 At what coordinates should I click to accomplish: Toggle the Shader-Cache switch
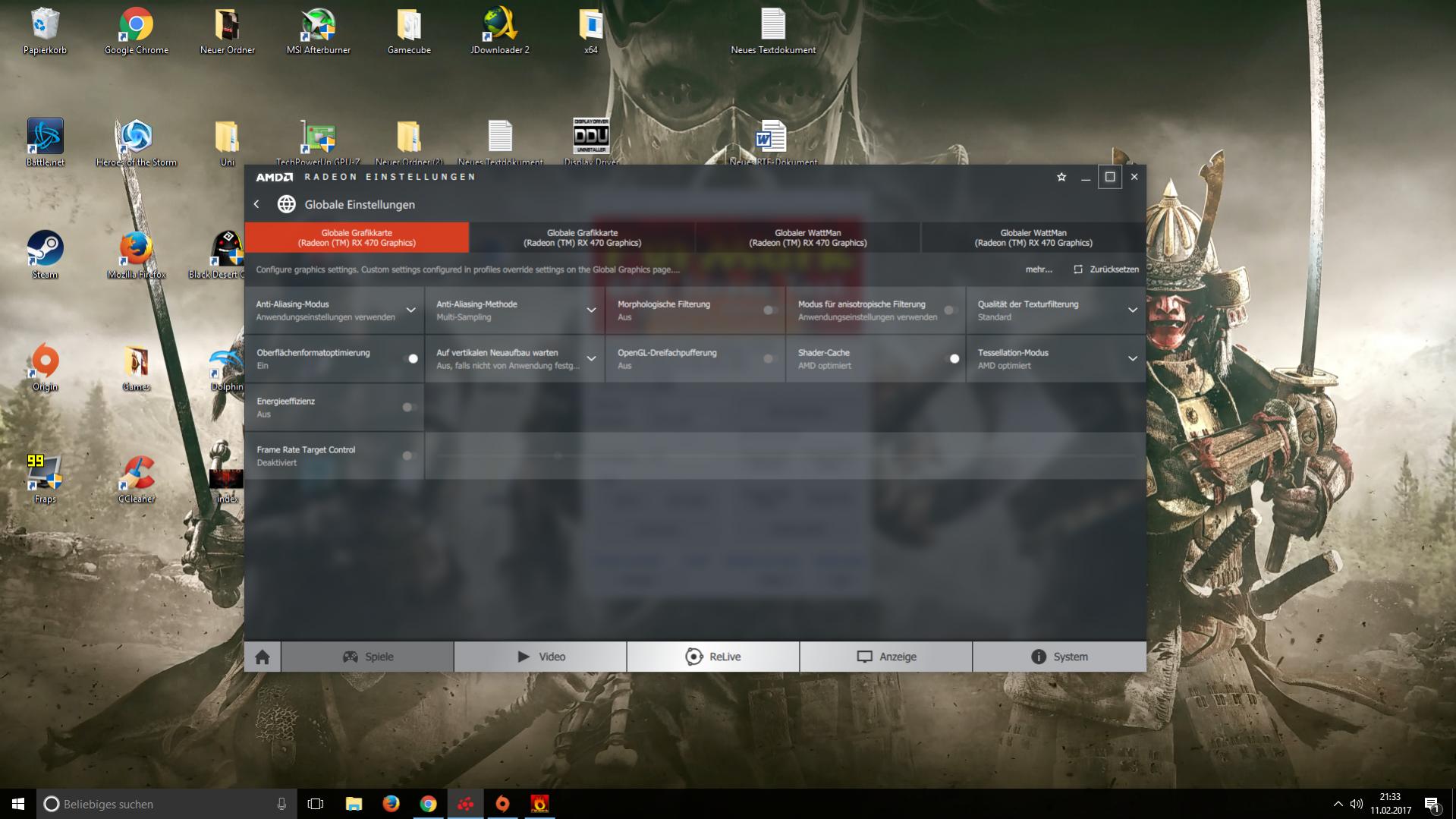coord(952,358)
